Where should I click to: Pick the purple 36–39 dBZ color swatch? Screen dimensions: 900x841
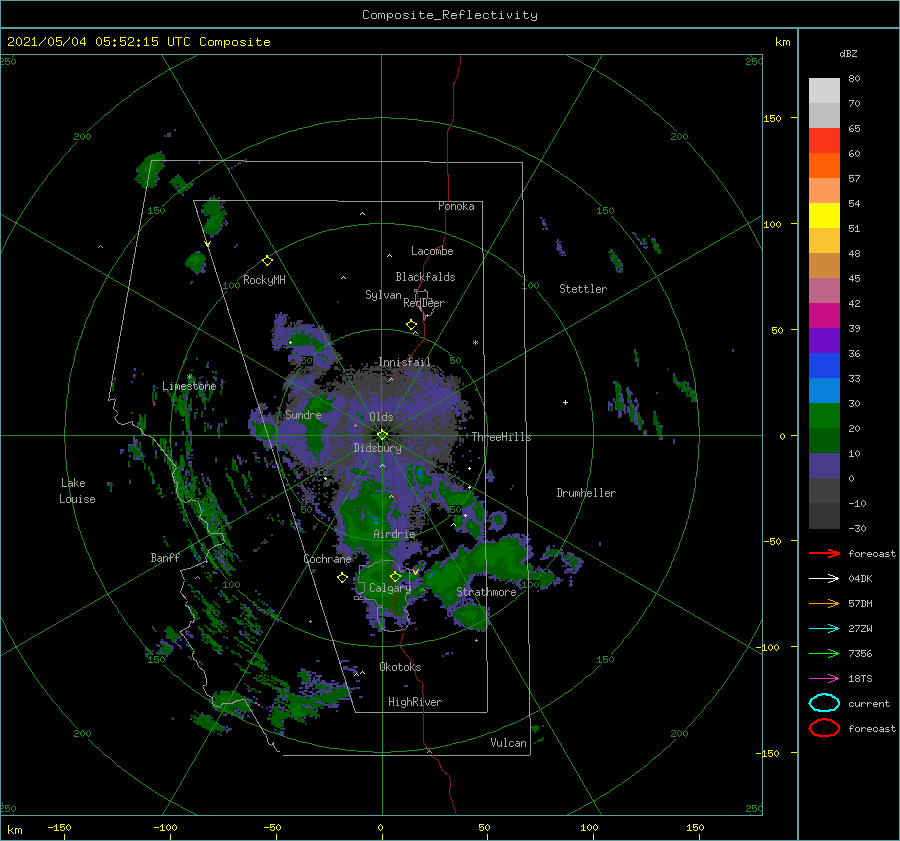[824, 341]
